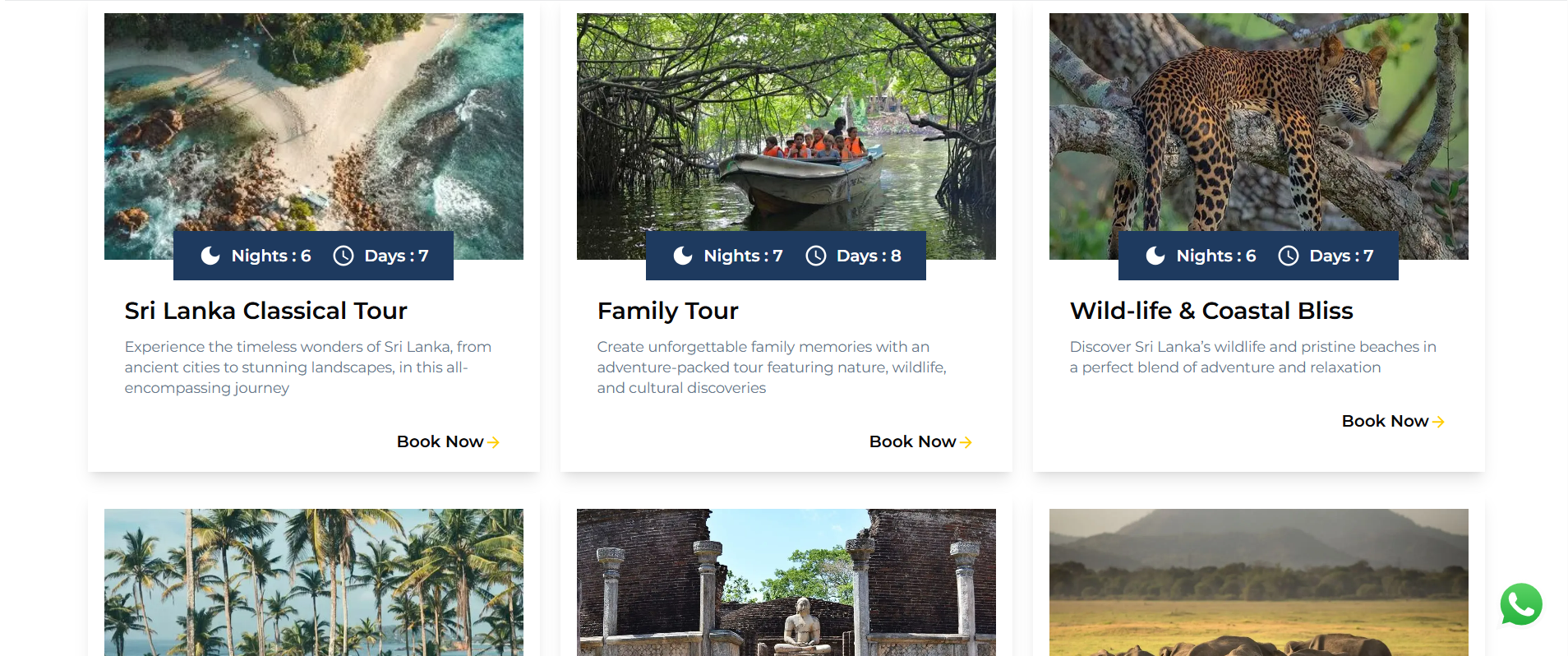Click moon icon on Sri Lanka Classical Tour

[x=210, y=256]
